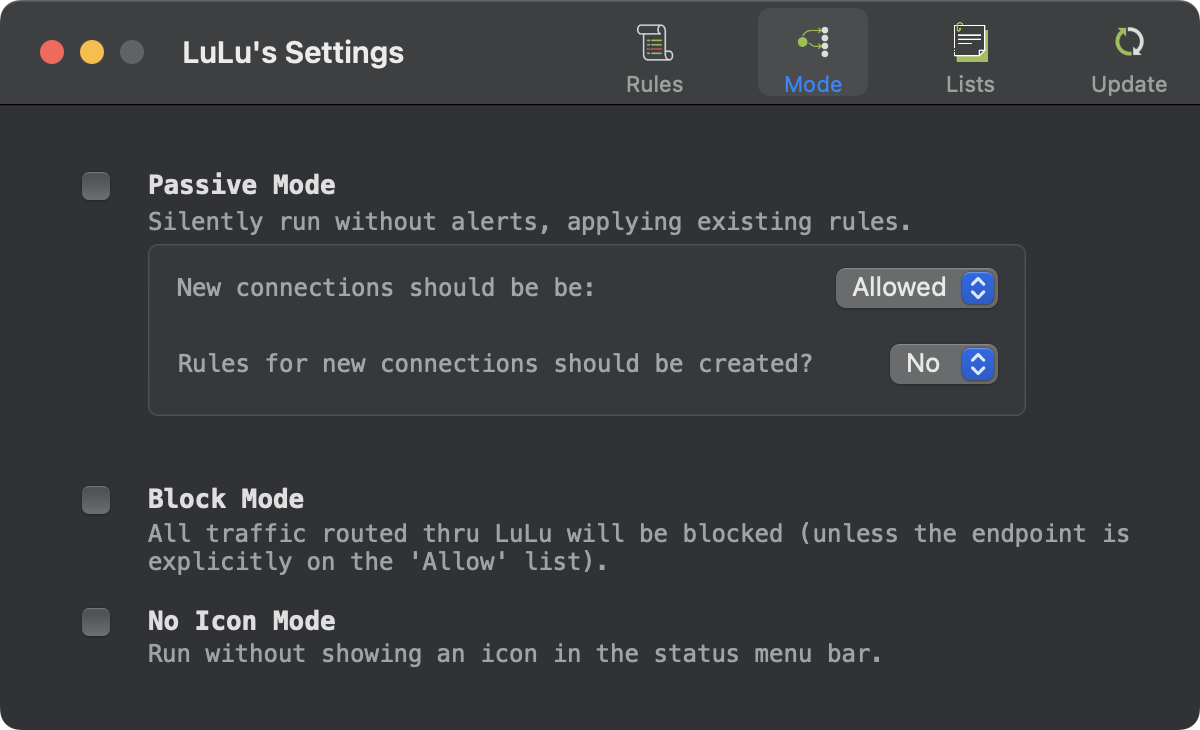
Task: Click the red close window button
Action: point(52,52)
